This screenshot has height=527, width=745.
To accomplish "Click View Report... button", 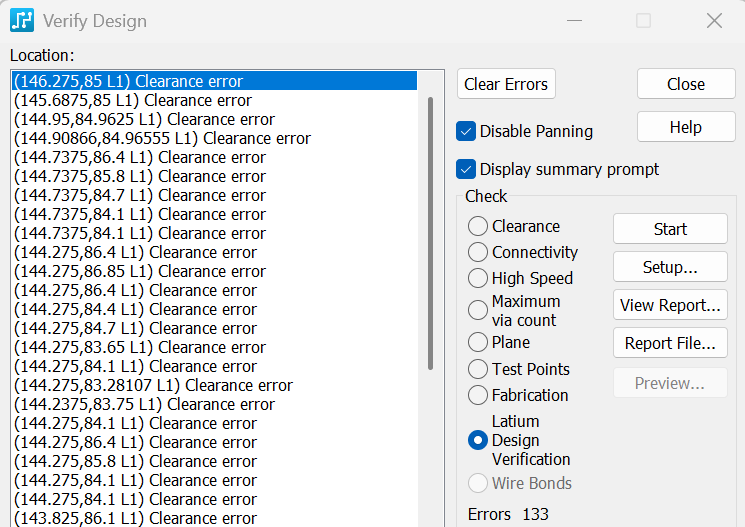I will (670, 305).
